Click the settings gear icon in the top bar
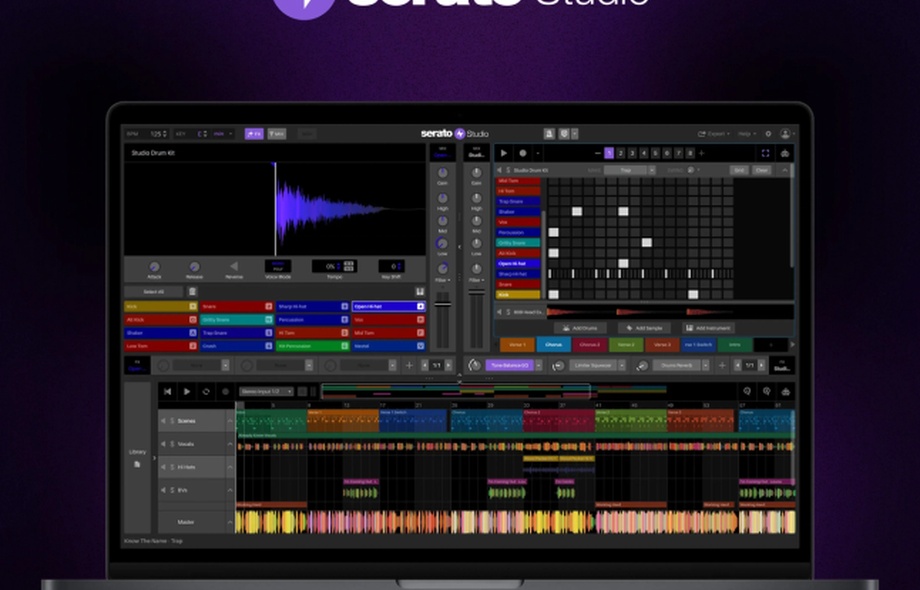Viewport: 920px width, 590px height. click(x=767, y=133)
